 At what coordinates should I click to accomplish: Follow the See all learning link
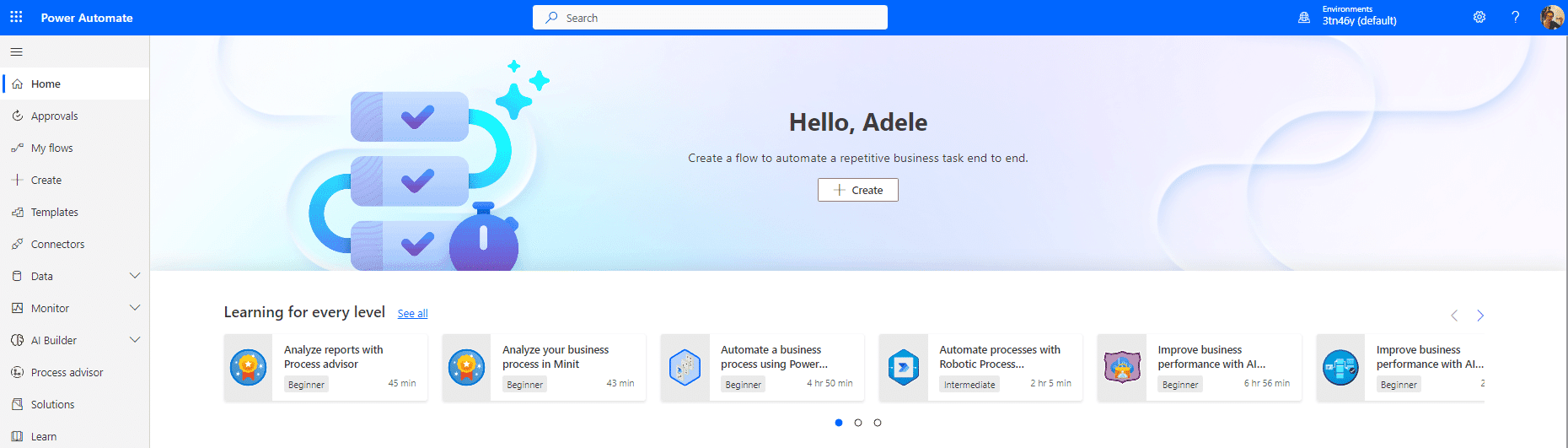pyautogui.click(x=412, y=314)
